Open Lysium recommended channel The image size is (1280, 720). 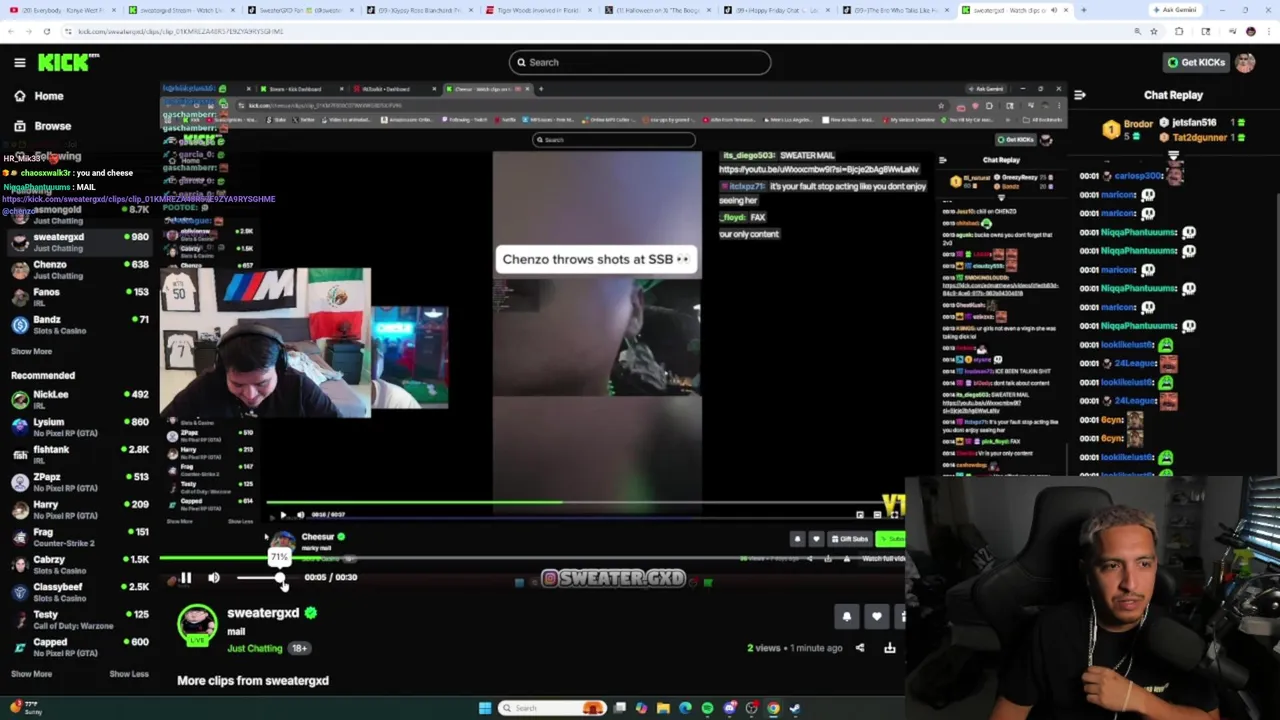[x=80, y=427]
